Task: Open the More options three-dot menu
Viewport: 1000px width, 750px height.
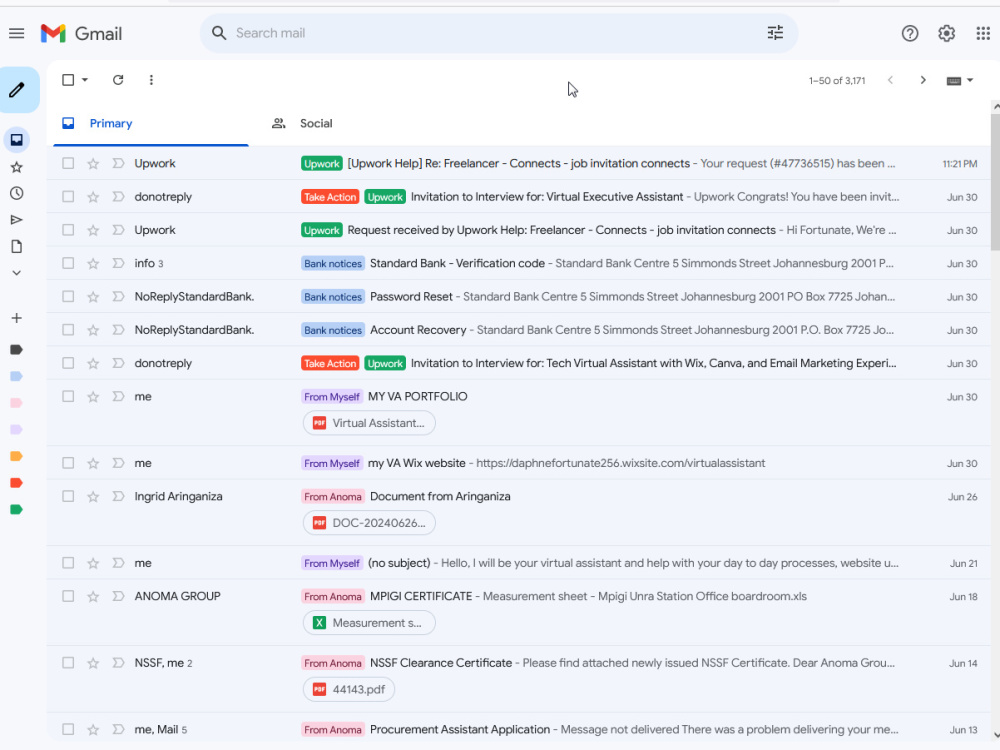Action: 151,80
